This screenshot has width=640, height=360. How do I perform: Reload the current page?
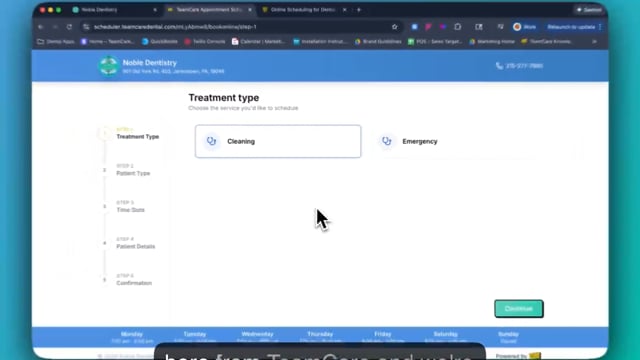(x=69, y=27)
